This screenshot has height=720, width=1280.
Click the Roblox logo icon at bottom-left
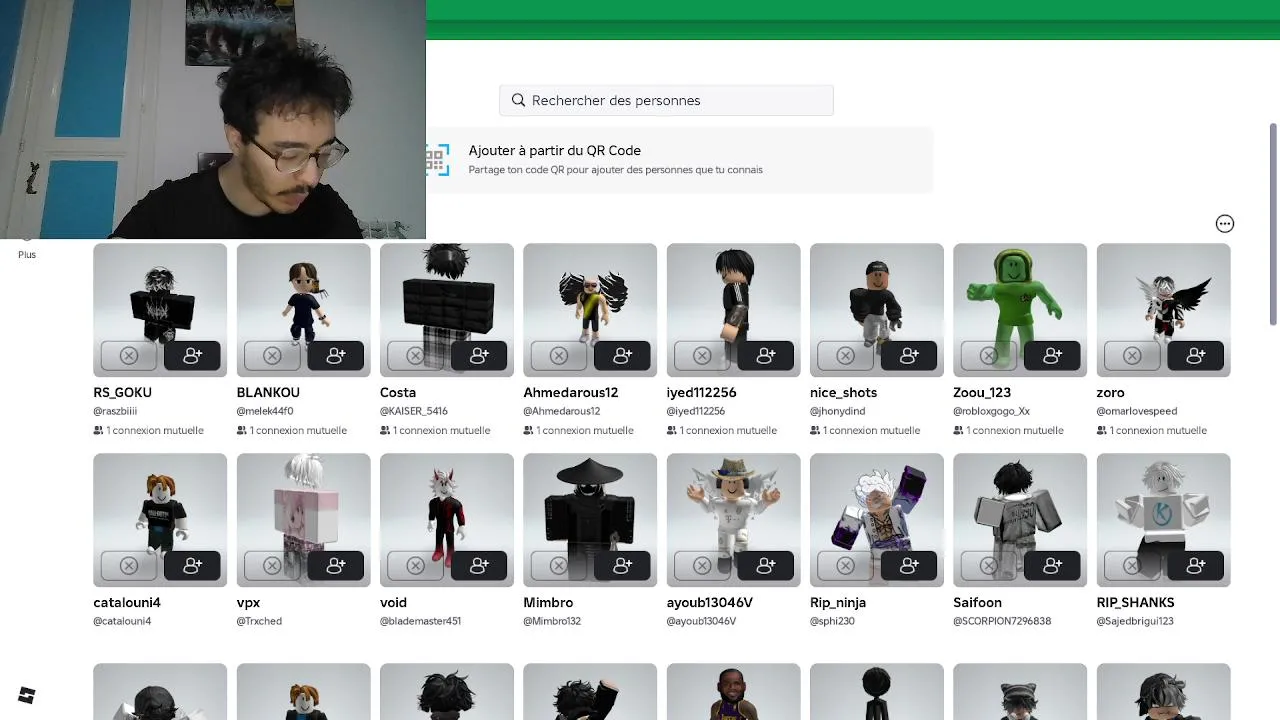coord(27,695)
